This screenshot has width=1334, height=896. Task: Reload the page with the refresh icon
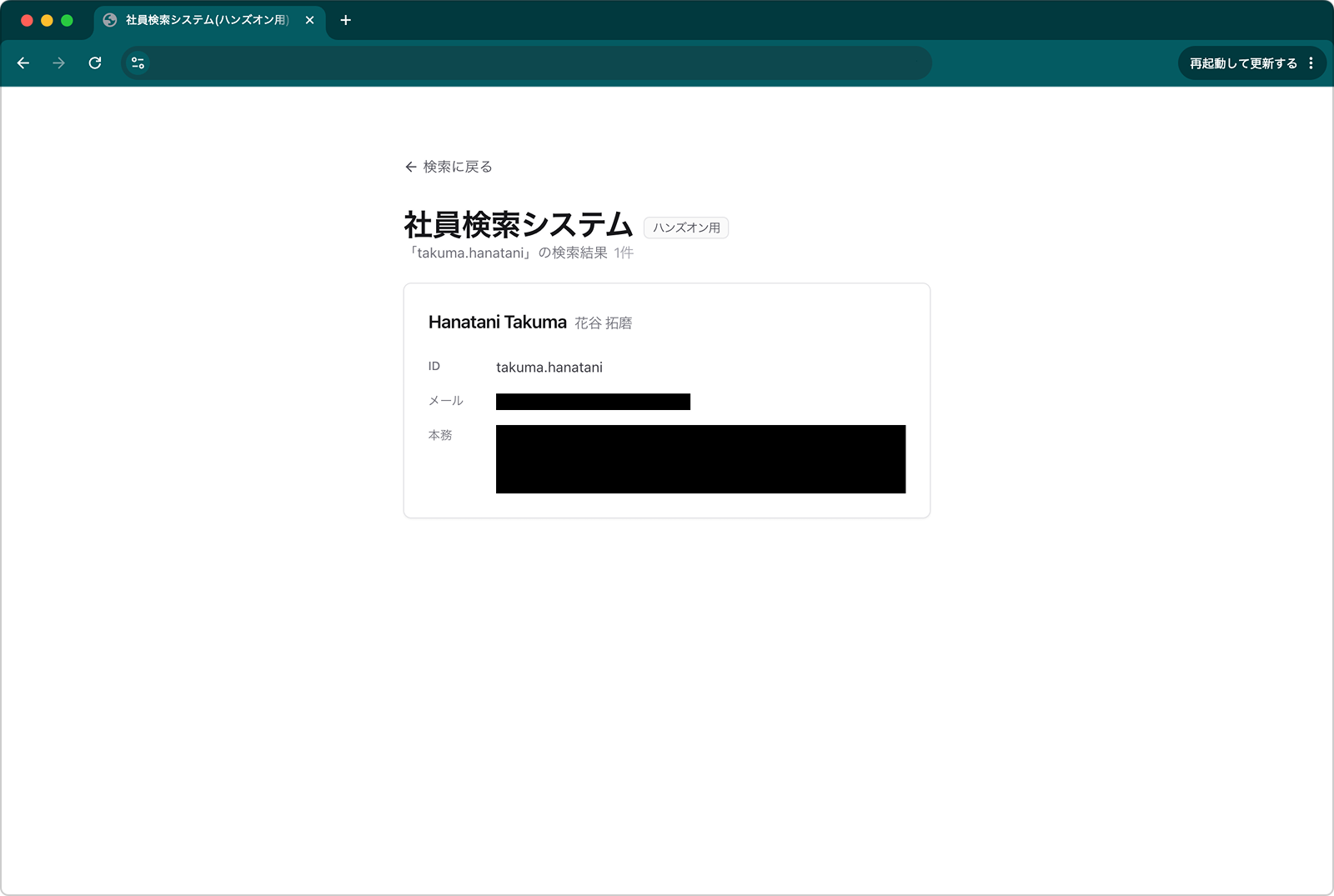95,63
